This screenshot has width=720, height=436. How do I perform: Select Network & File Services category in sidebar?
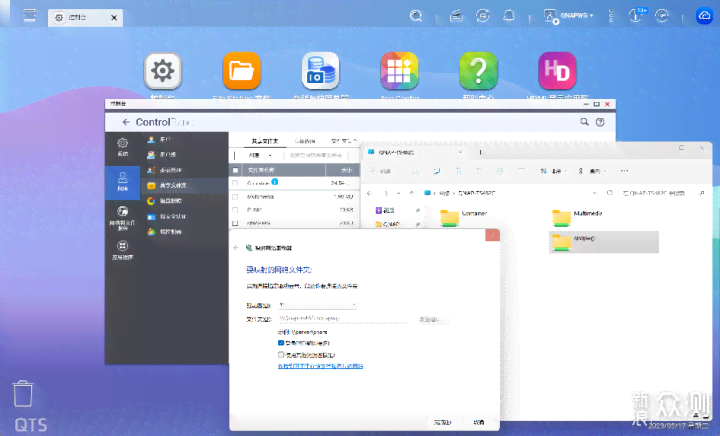pyautogui.click(x=123, y=218)
